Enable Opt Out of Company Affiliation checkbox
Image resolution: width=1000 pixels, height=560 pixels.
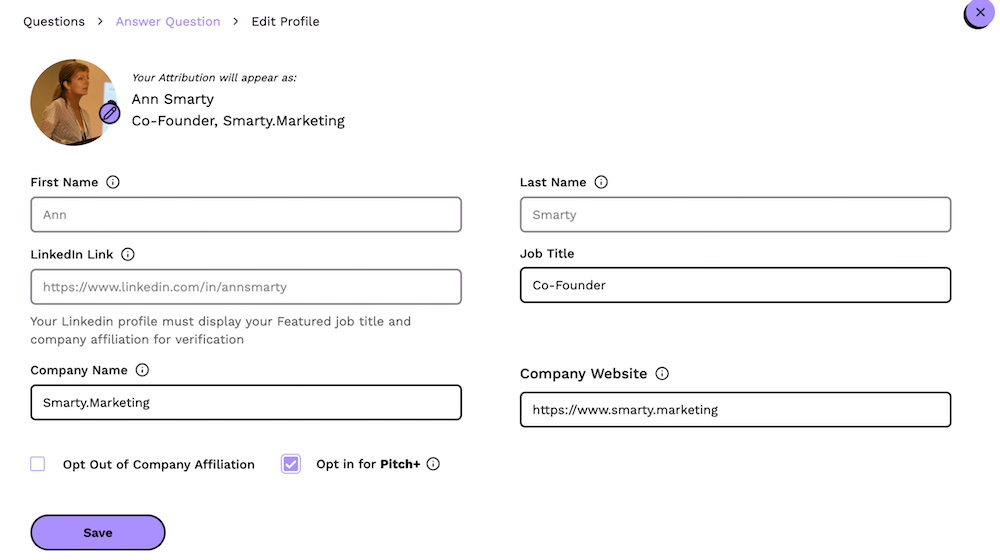(38, 464)
